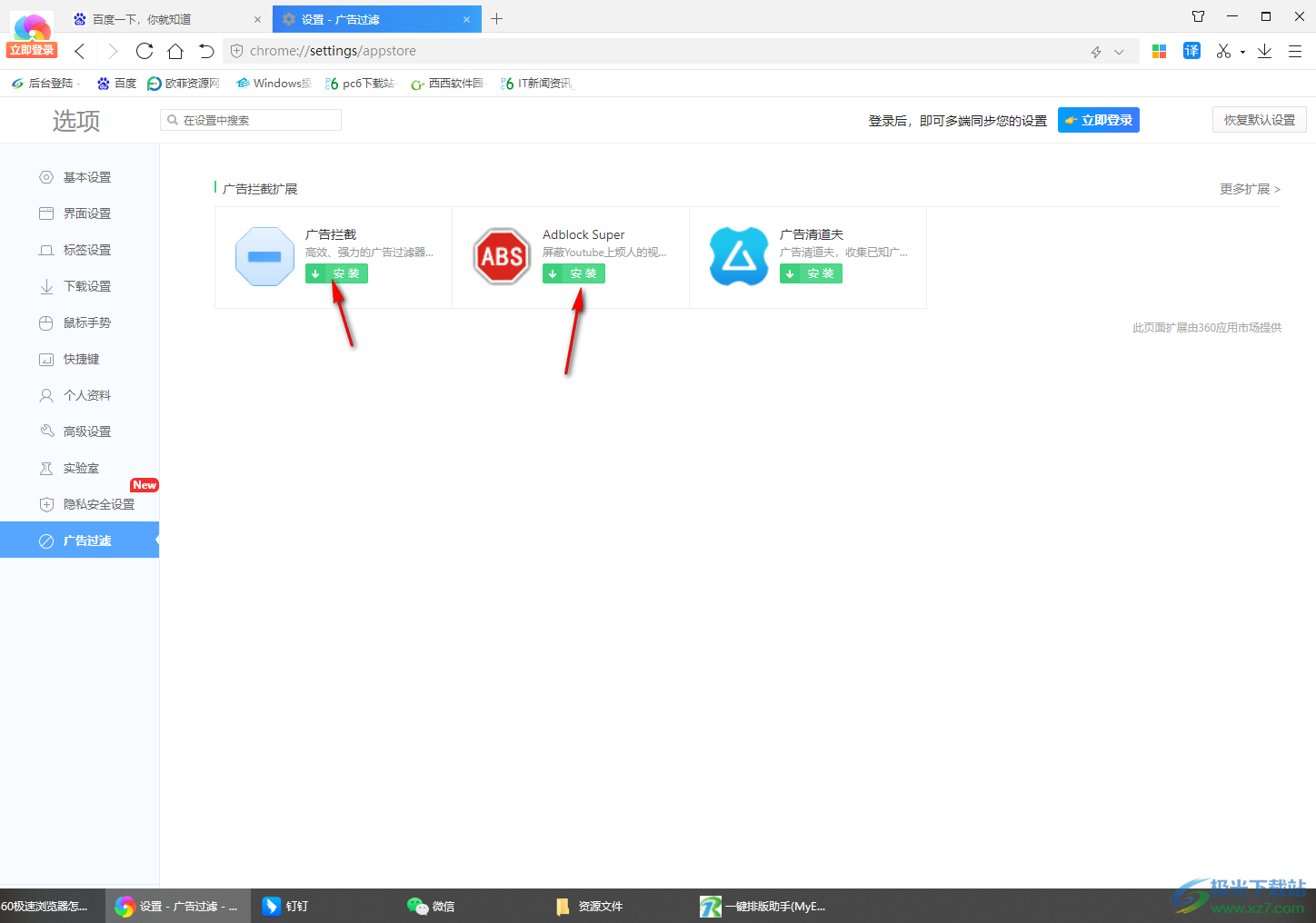Click the 广告清道夫 blue triangle icon
The image size is (1316, 923).
point(739,256)
